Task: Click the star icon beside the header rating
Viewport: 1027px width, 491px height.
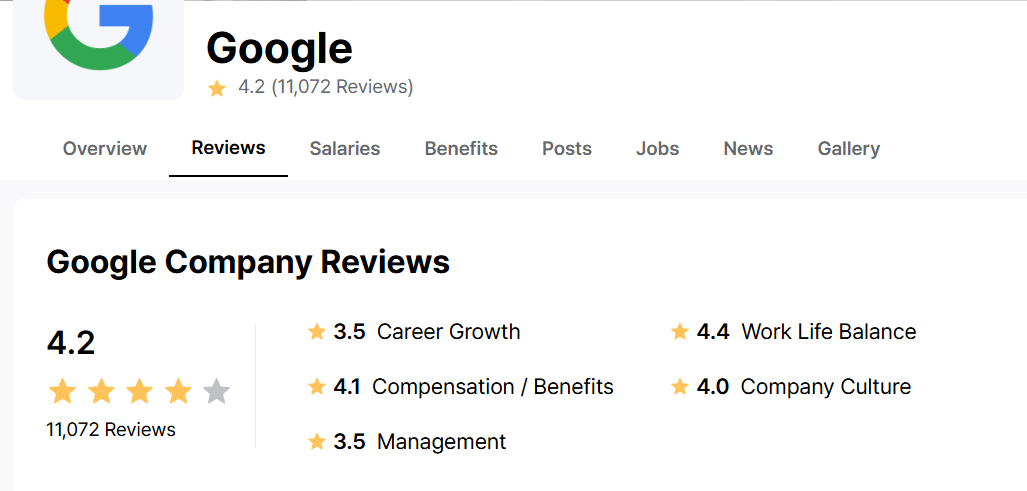Action: [217, 88]
